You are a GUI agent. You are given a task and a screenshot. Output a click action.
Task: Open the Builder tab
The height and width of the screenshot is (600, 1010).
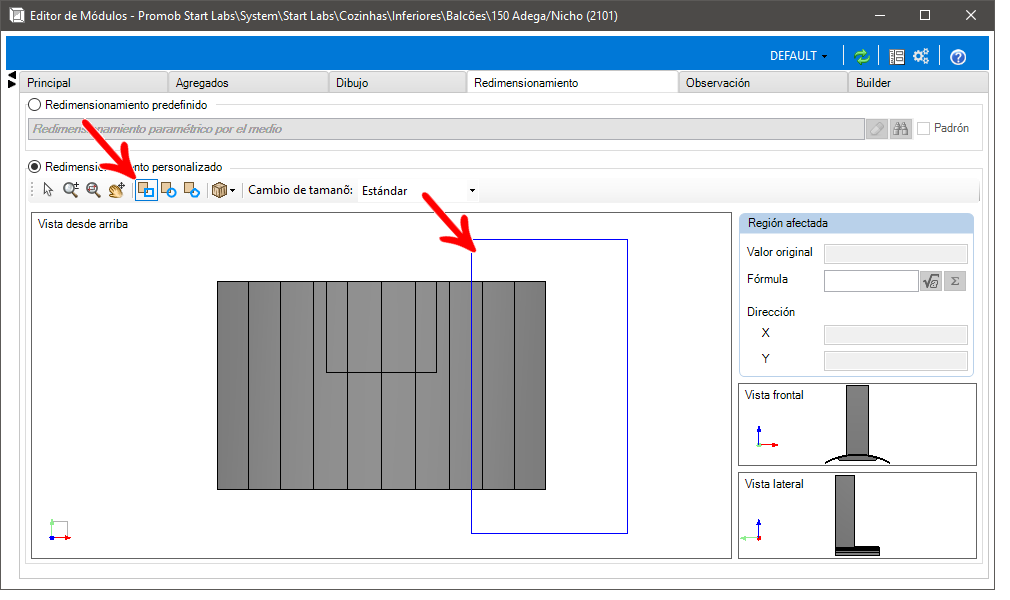click(918, 82)
